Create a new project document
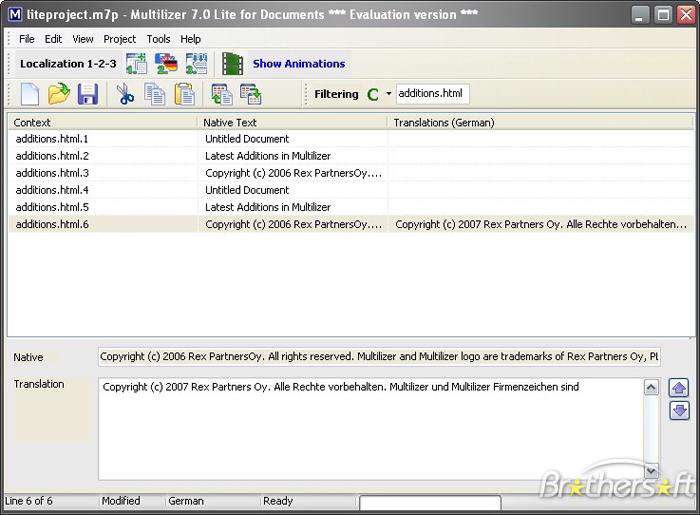 pyautogui.click(x=30, y=94)
